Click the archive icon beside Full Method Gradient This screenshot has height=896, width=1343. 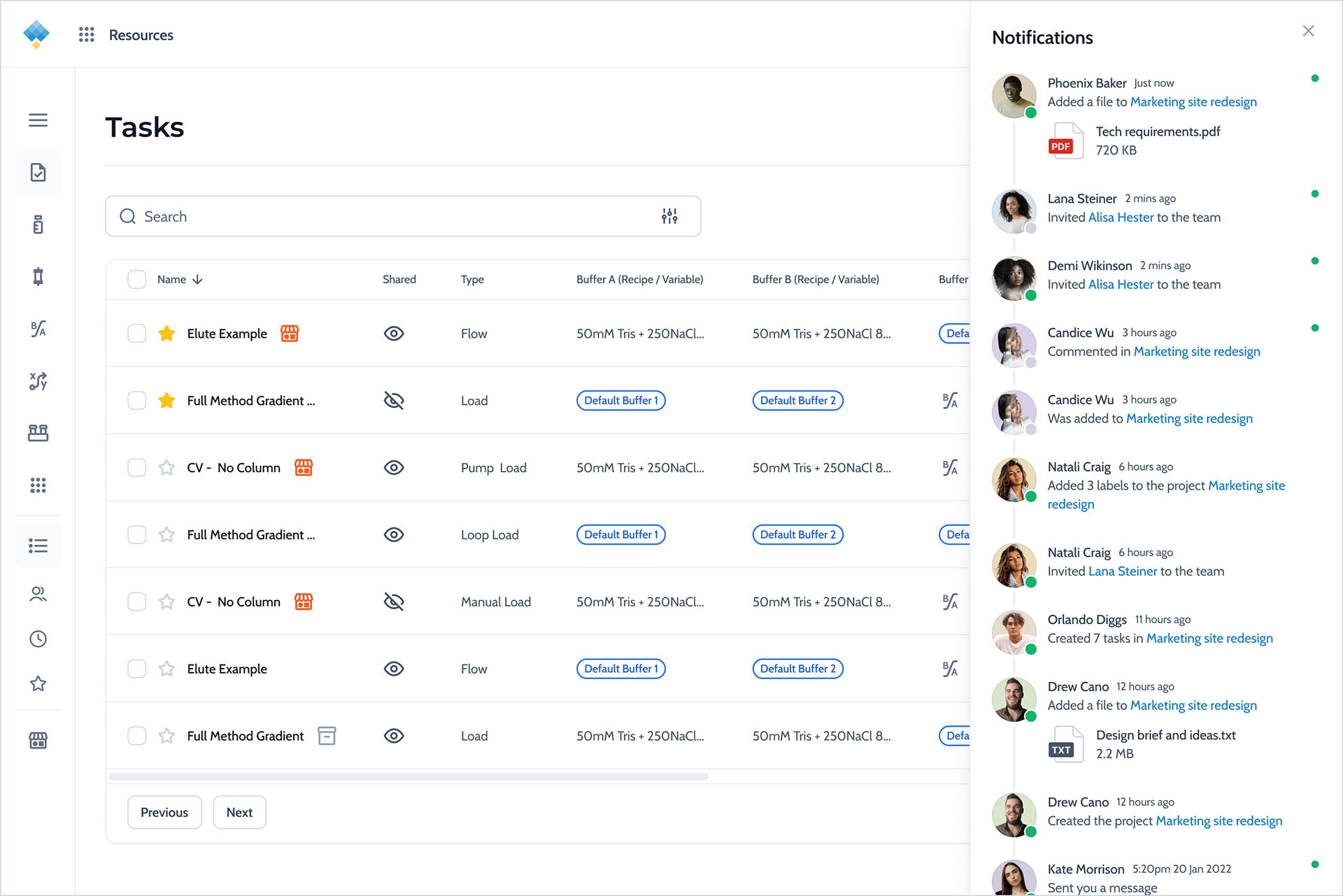click(x=327, y=736)
